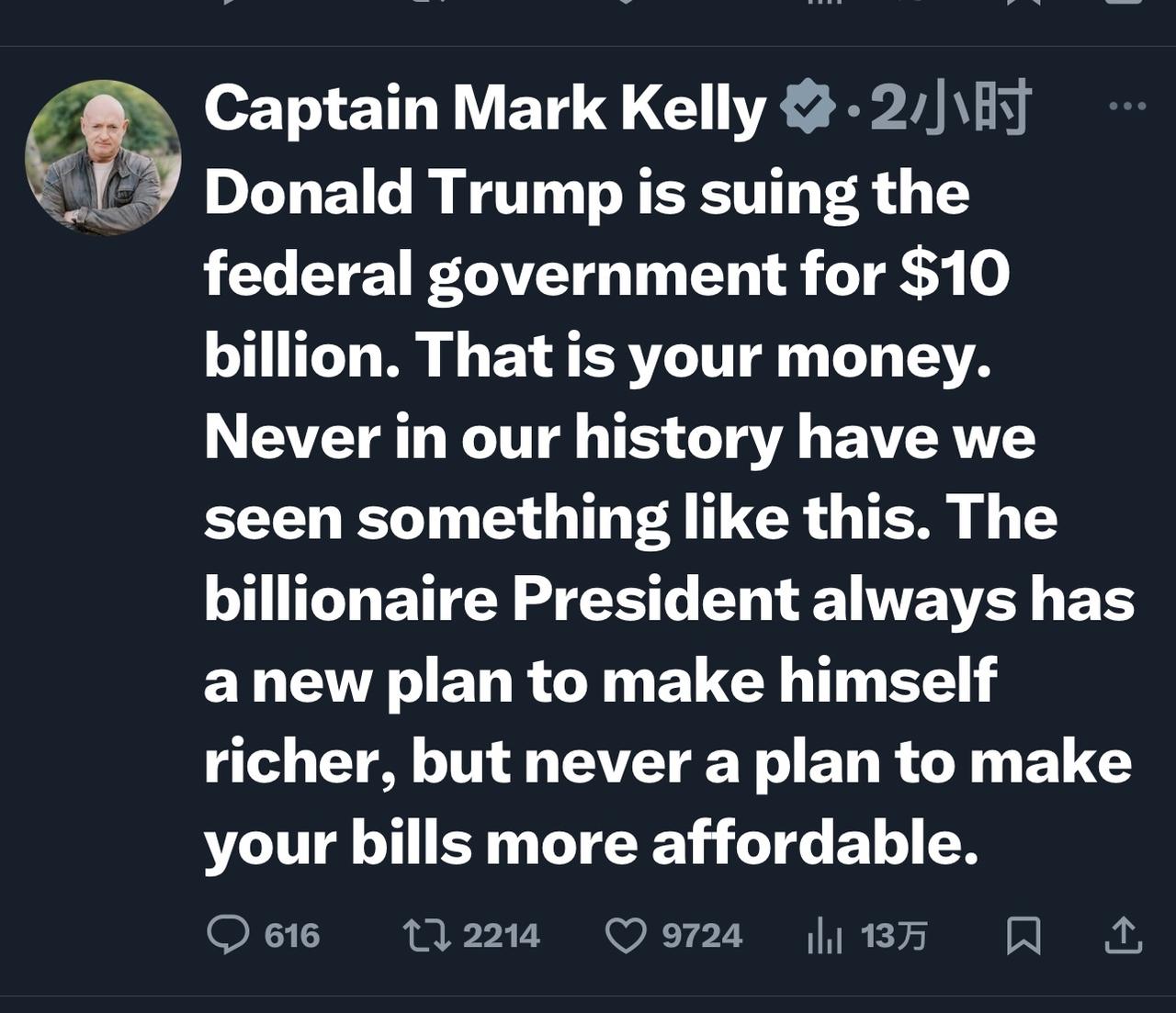Toggle the retweet arrows icon

(426, 935)
